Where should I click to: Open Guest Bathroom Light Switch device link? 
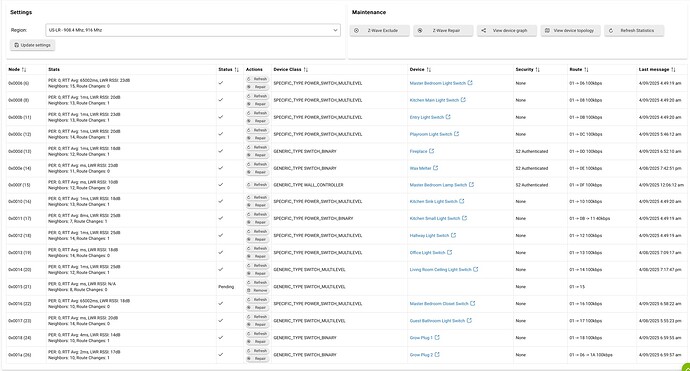[x=437, y=321]
